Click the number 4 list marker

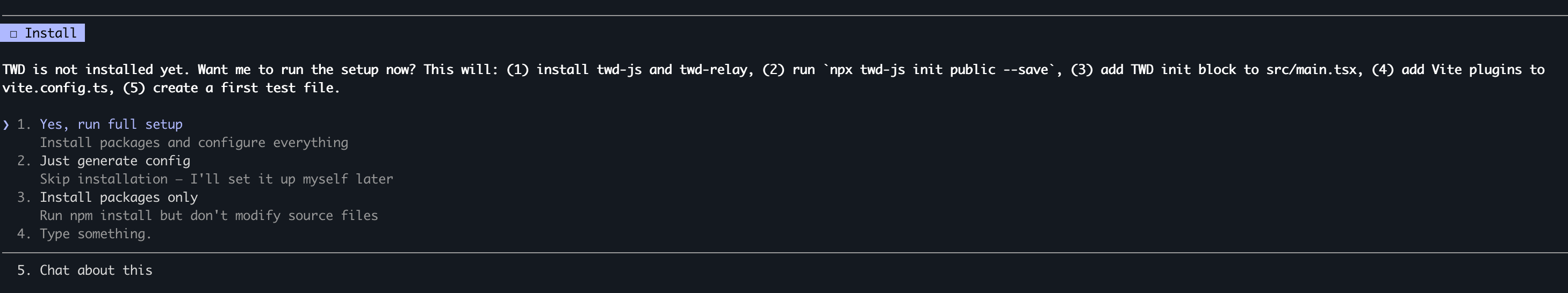coord(23,234)
